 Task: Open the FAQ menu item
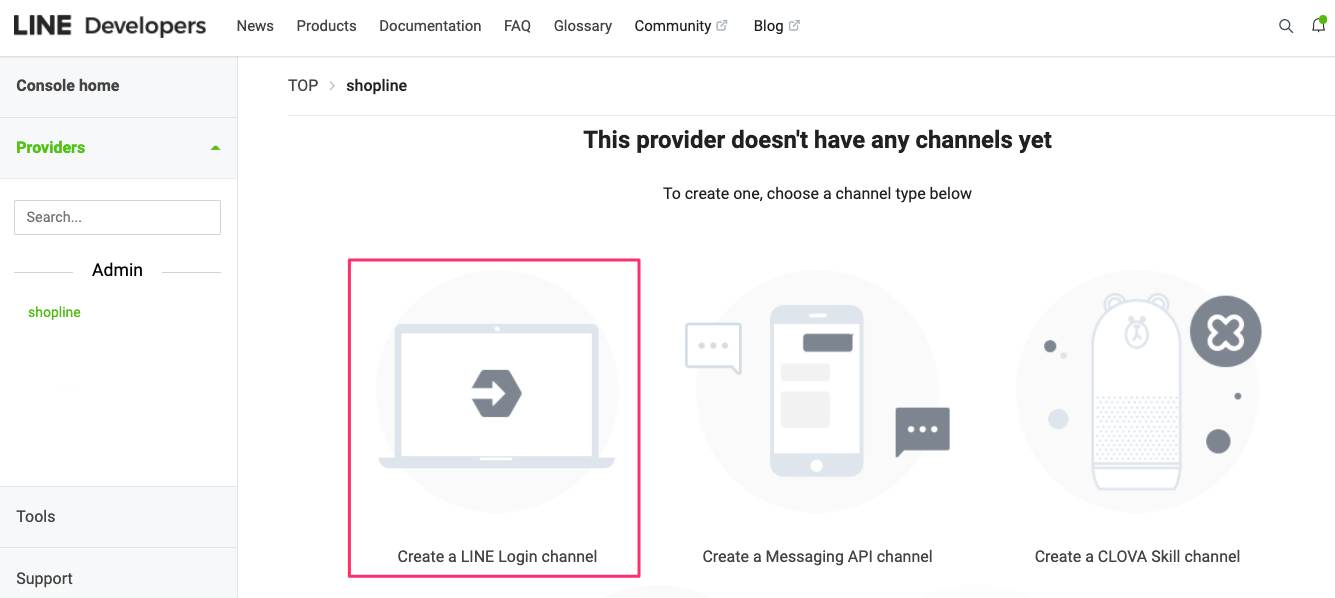(x=517, y=26)
